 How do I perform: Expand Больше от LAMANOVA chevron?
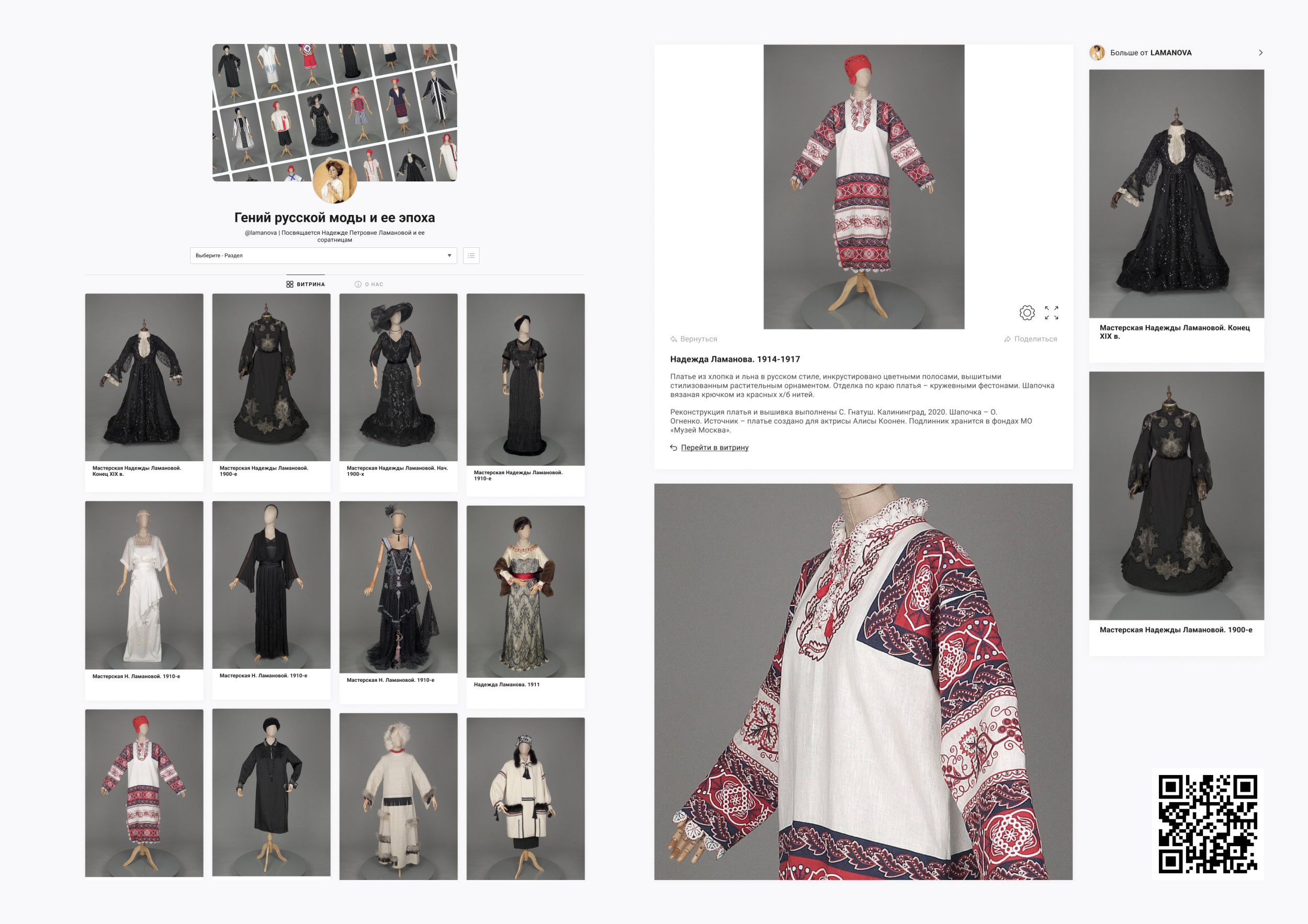(x=1261, y=52)
